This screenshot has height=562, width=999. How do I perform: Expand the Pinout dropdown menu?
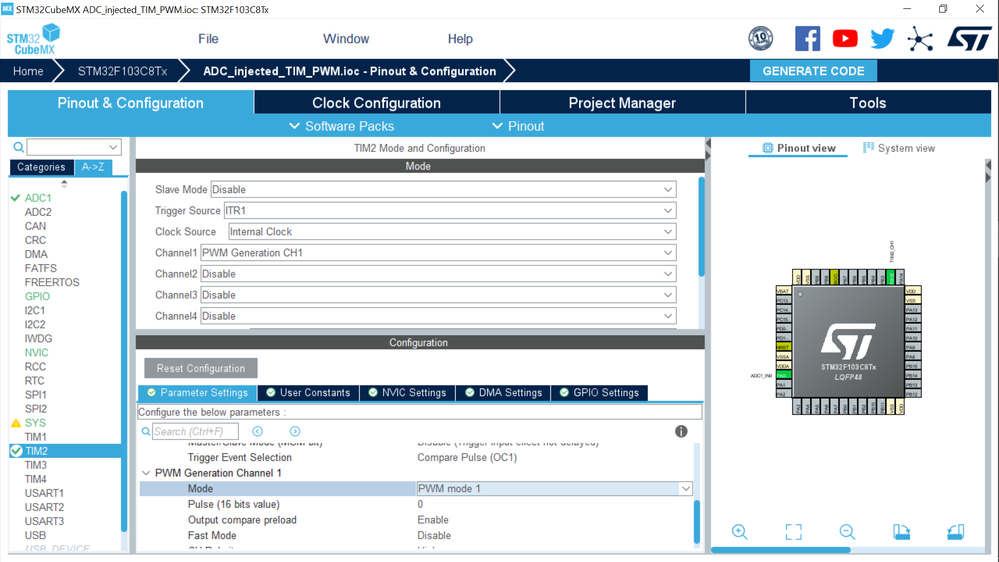point(518,126)
